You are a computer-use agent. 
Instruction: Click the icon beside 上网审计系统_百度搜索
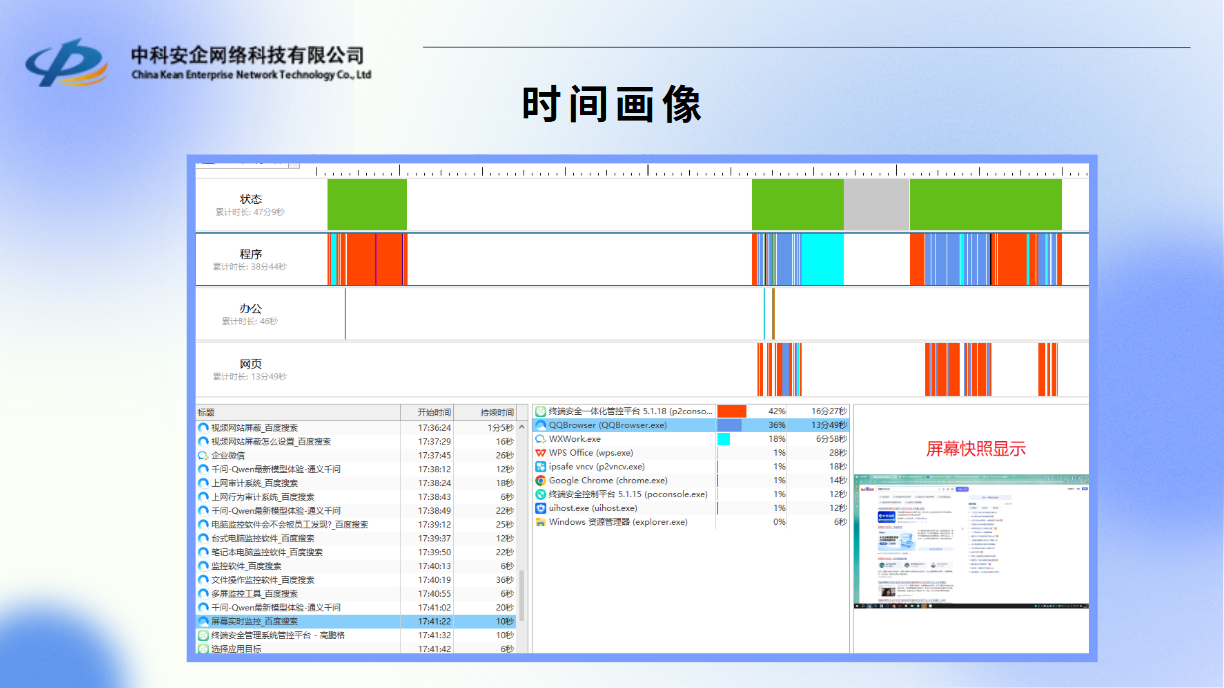pyautogui.click(x=203, y=483)
